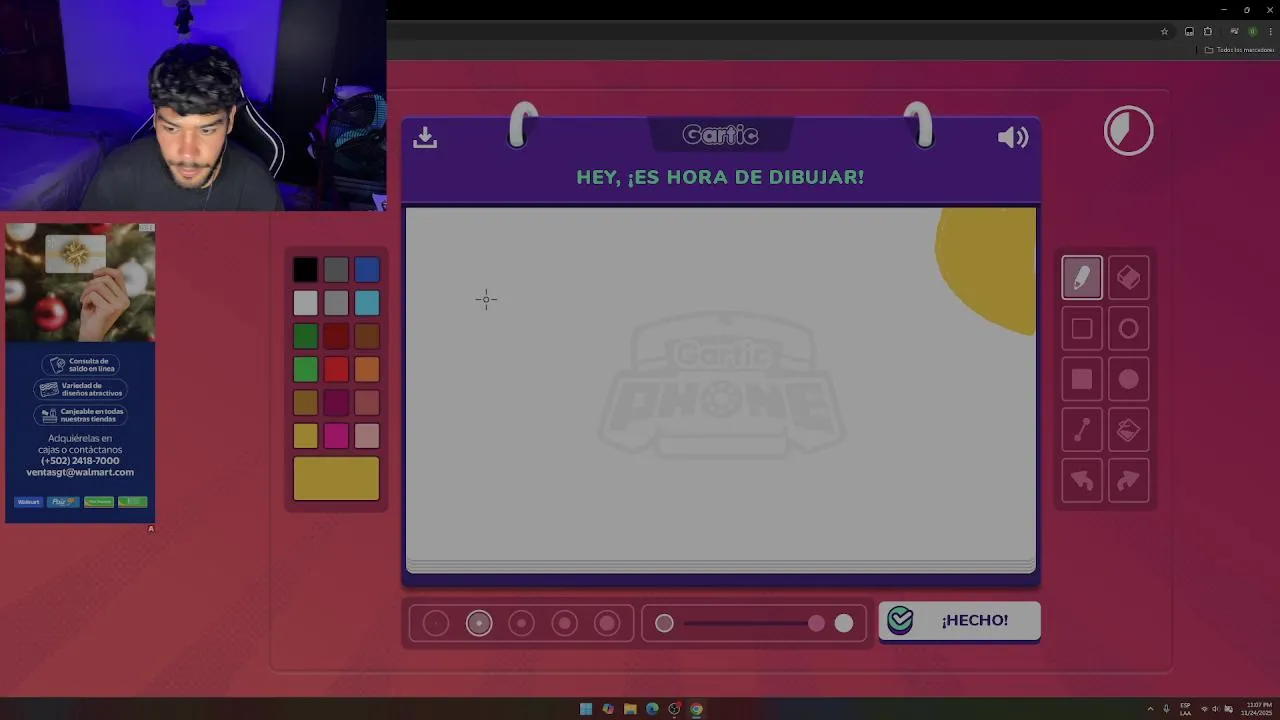Viewport: 1280px width, 720px height.
Task: Open the large current-color preview box
Action: pyautogui.click(x=336, y=478)
